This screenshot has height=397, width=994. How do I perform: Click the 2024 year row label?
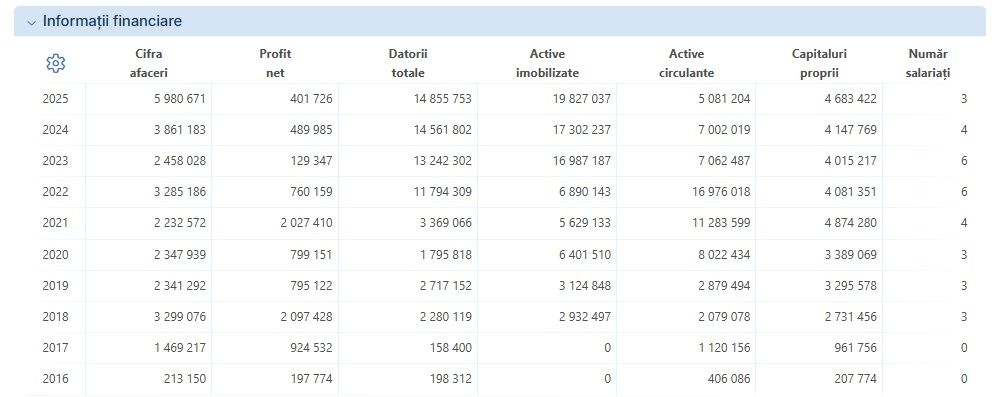[55, 130]
